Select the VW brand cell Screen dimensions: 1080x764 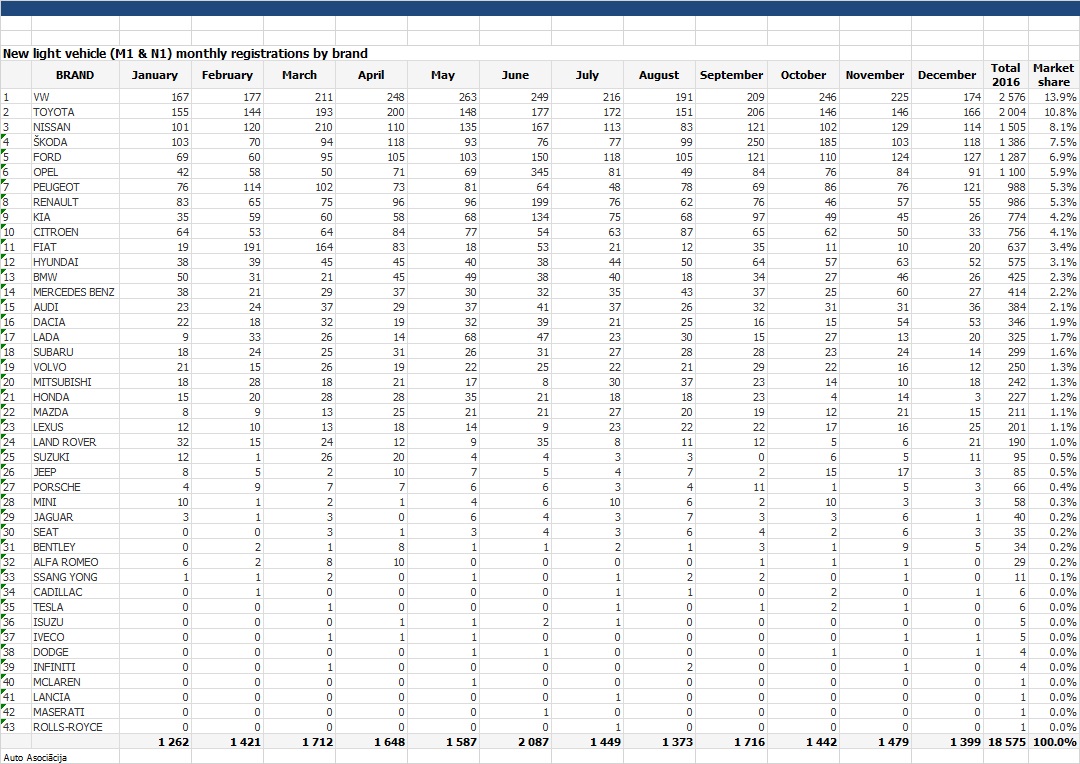click(75, 97)
